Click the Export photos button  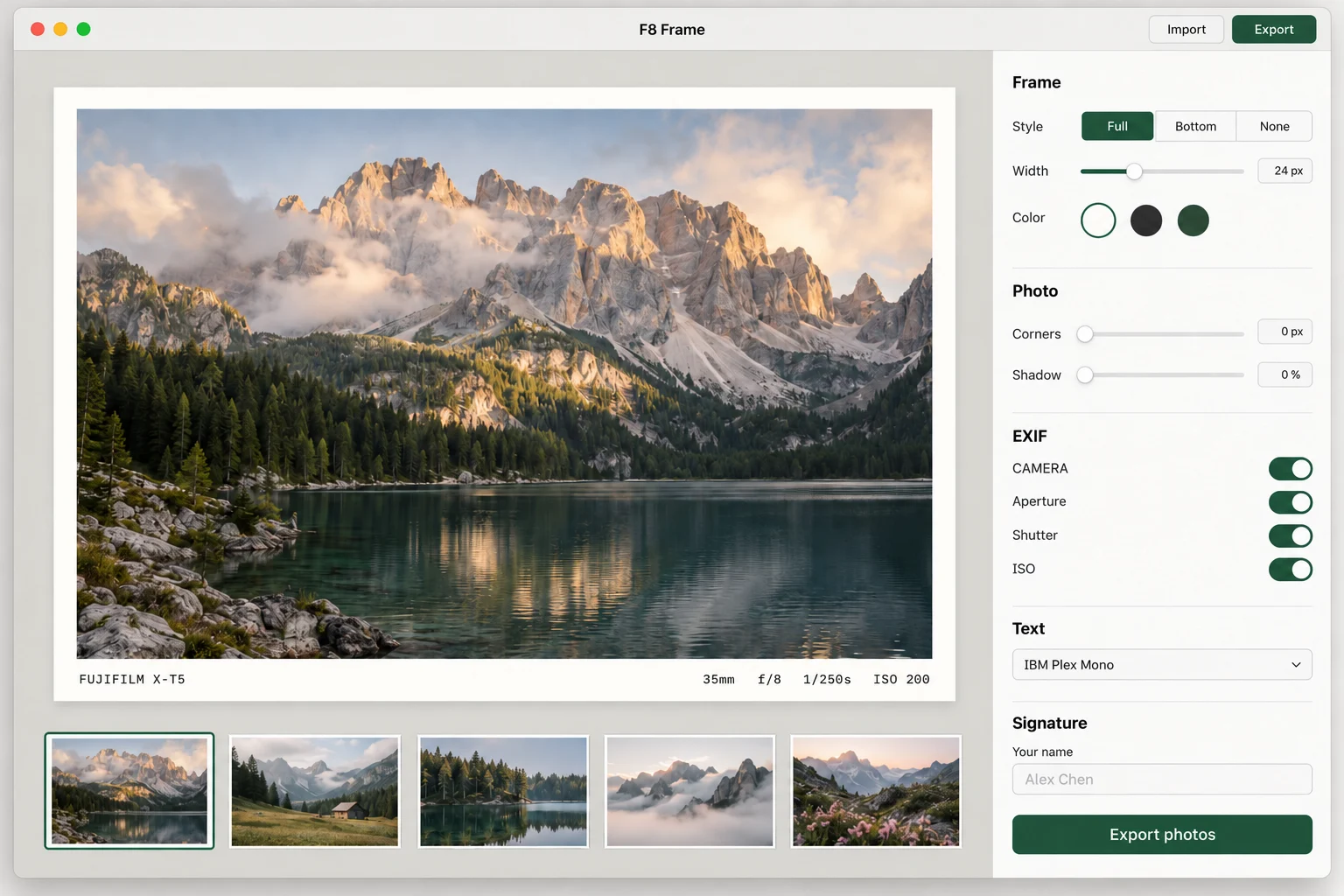point(1162,835)
